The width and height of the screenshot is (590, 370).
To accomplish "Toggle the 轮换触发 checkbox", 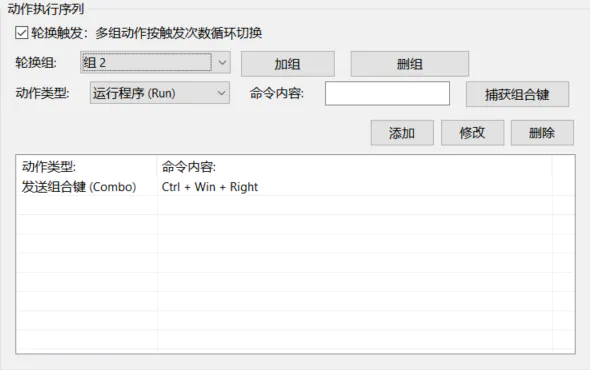I will [21, 33].
